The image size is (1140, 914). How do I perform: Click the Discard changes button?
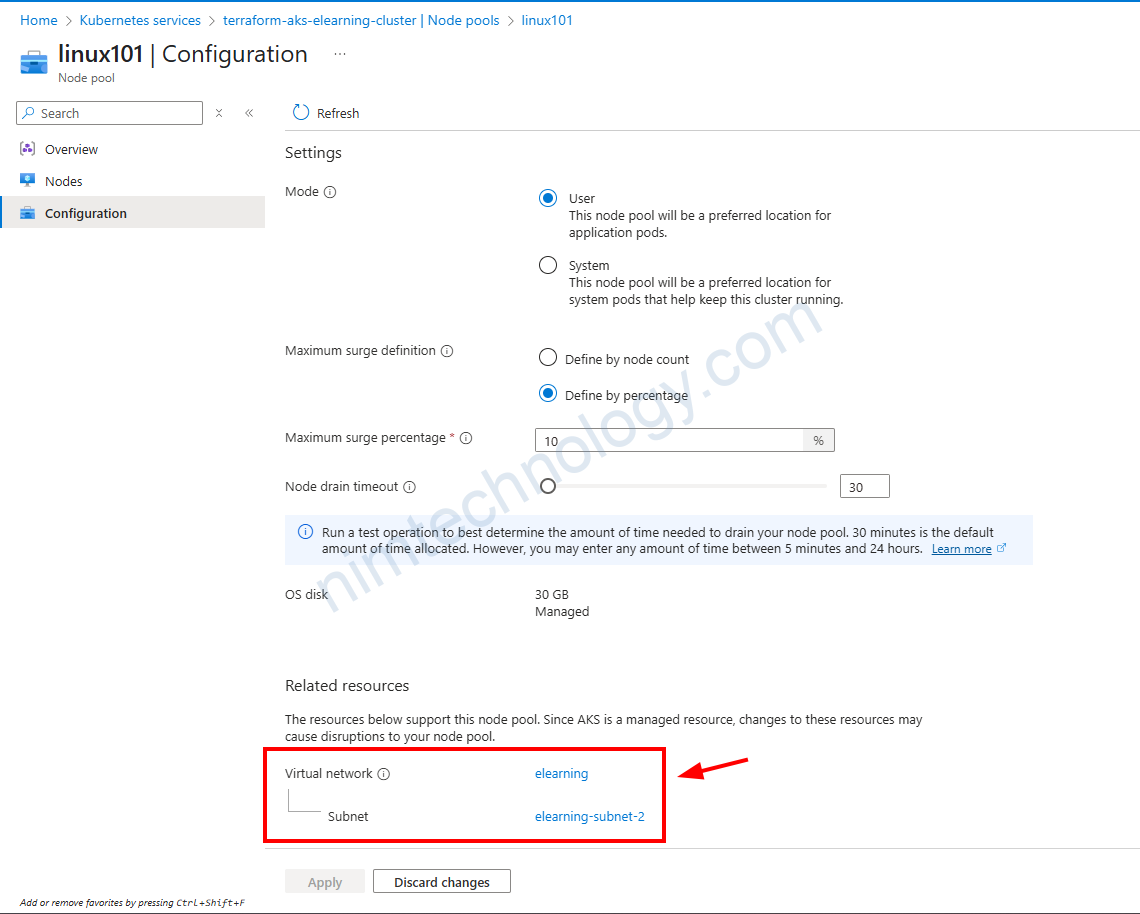tap(441, 882)
